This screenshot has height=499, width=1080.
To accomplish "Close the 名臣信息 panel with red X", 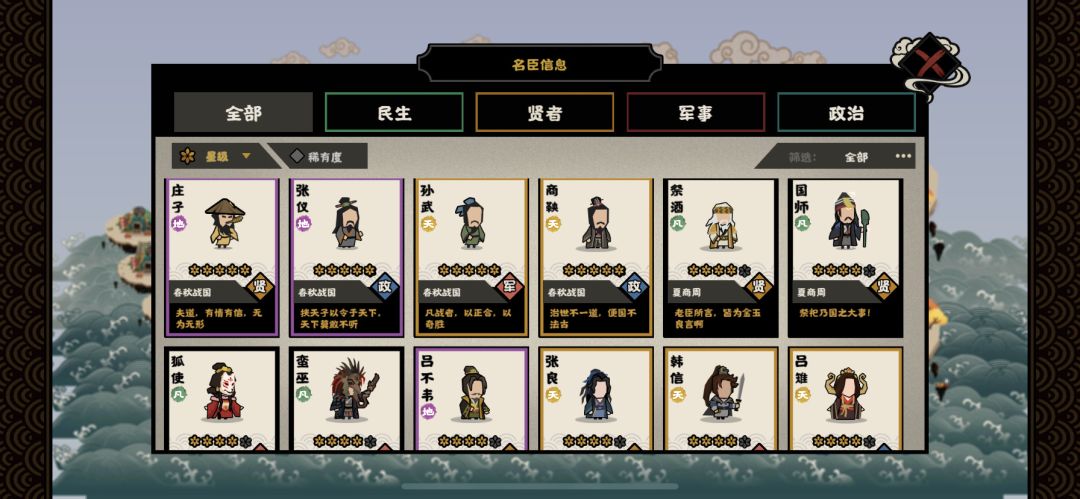I will point(930,64).
